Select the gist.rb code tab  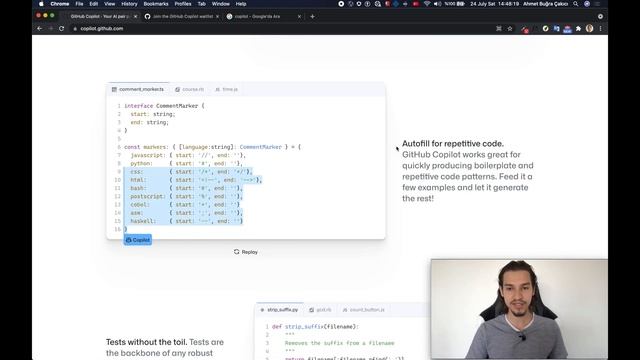pos(320,310)
